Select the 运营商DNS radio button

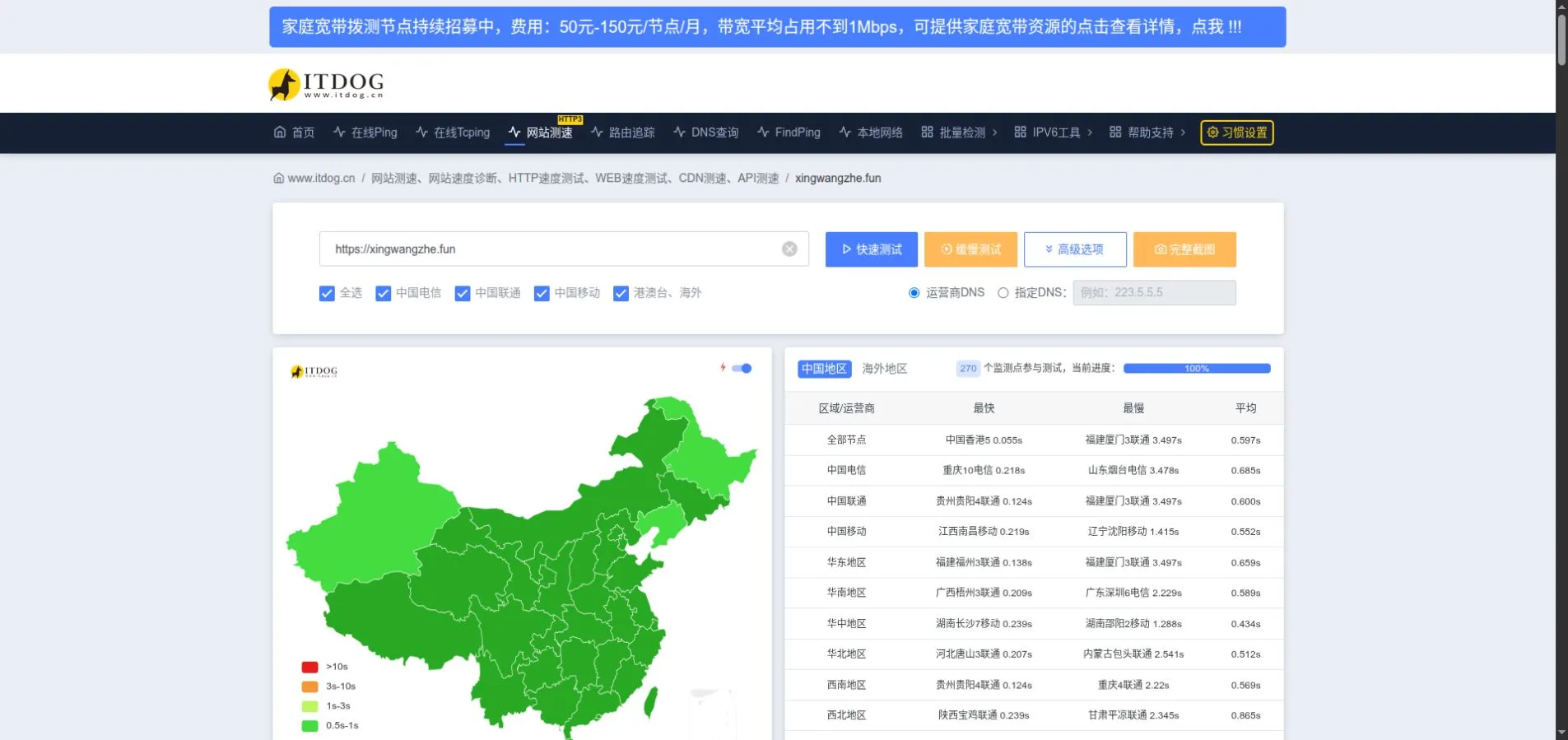pyautogui.click(x=914, y=293)
